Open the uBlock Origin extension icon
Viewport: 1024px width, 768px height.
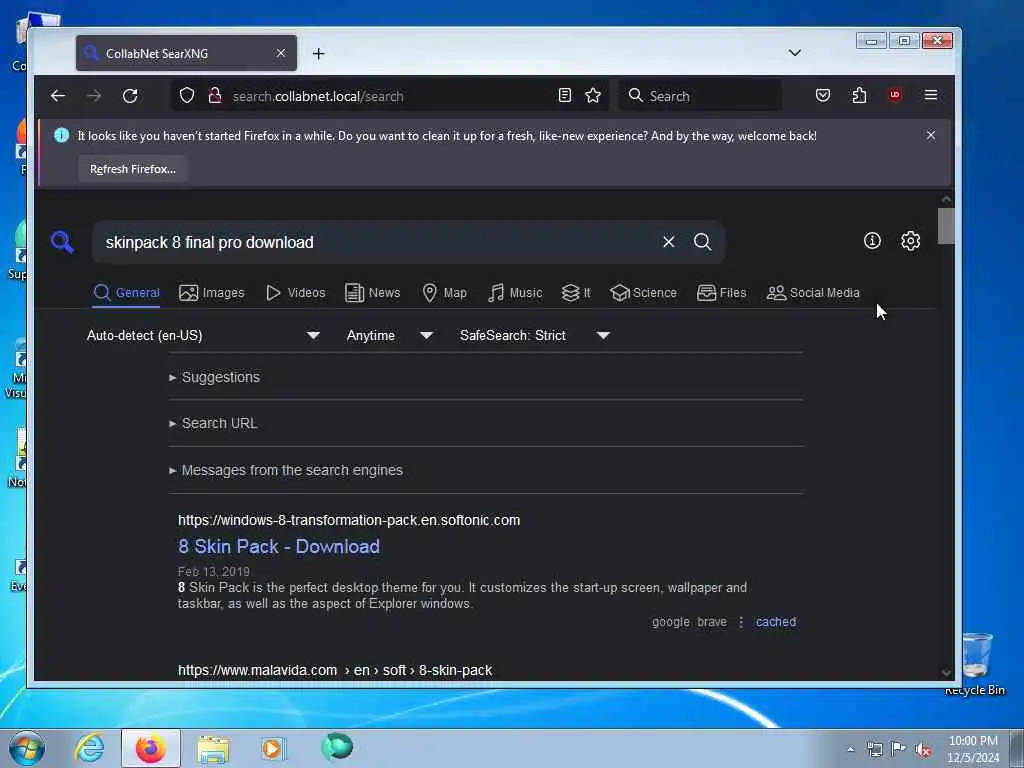(895, 95)
